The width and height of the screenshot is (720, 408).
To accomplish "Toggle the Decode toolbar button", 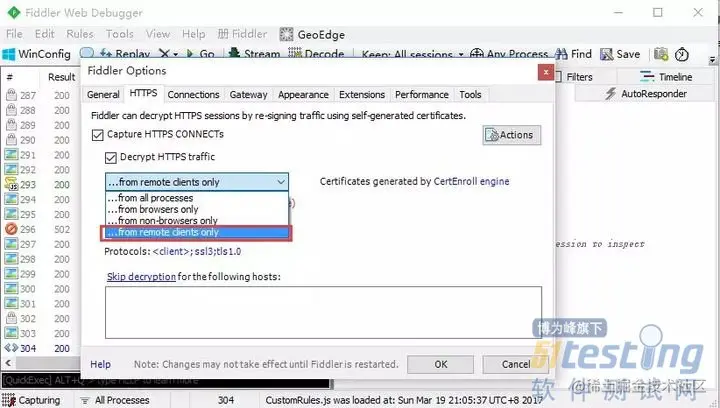I will 316,54.
